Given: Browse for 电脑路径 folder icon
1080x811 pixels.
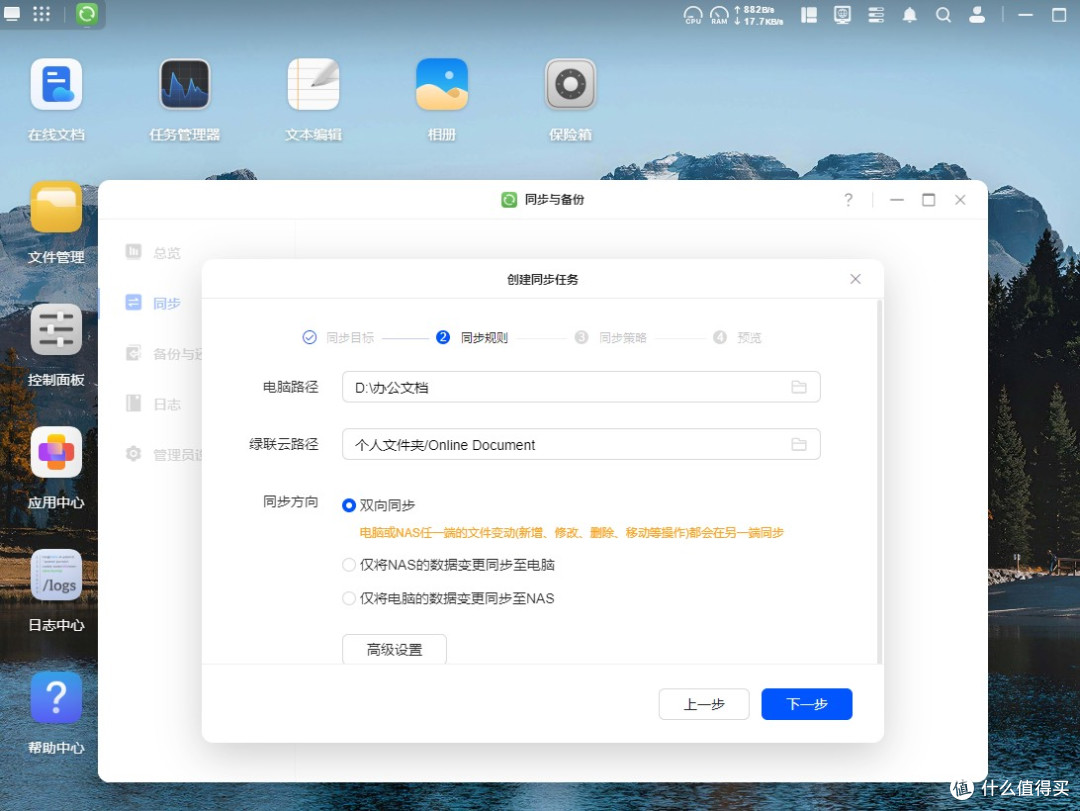Looking at the screenshot, I should [x=799, y=387].
